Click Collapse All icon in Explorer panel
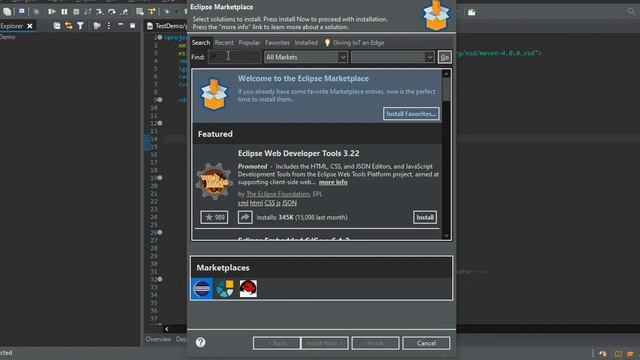Viewport: 640px width, 360px height. coord(57,26)
